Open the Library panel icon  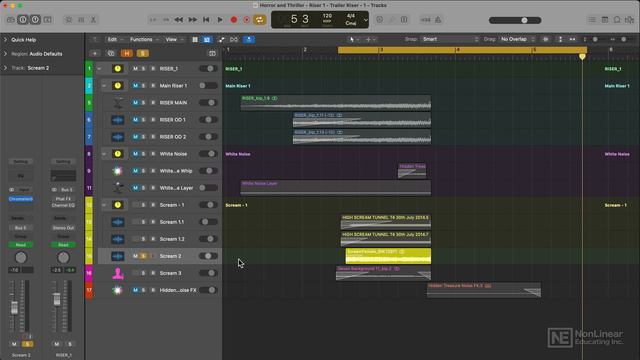tap(10, 20)
